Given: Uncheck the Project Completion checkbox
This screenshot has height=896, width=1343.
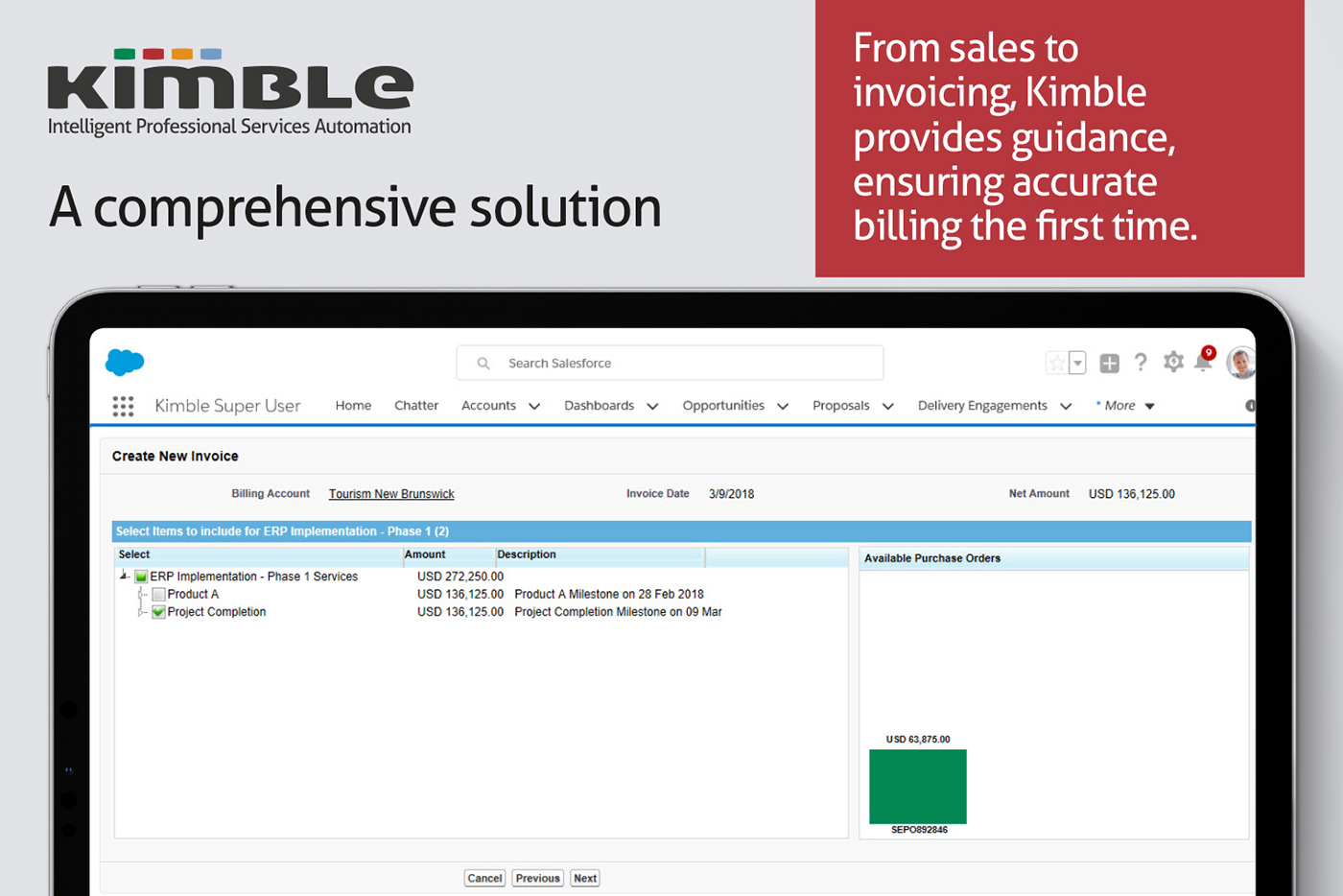Looking at the screenshot, I should (158, 612).
